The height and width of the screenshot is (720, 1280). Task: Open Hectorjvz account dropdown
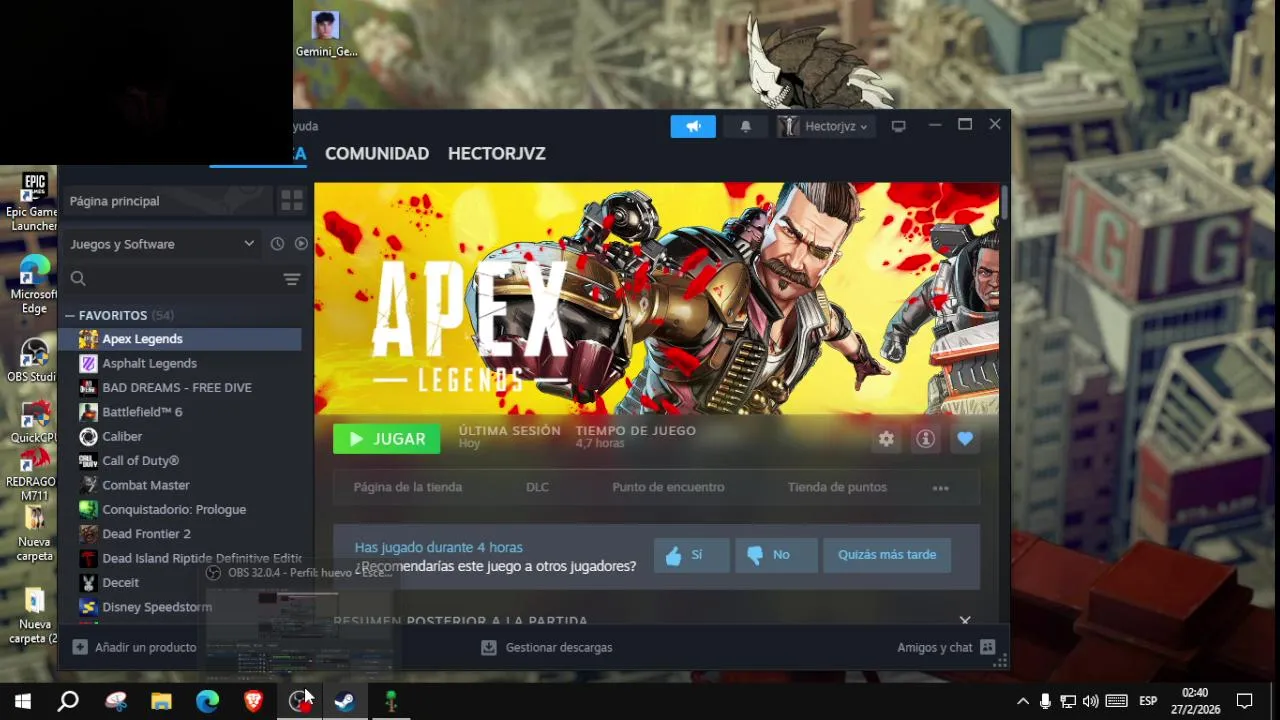825,126
